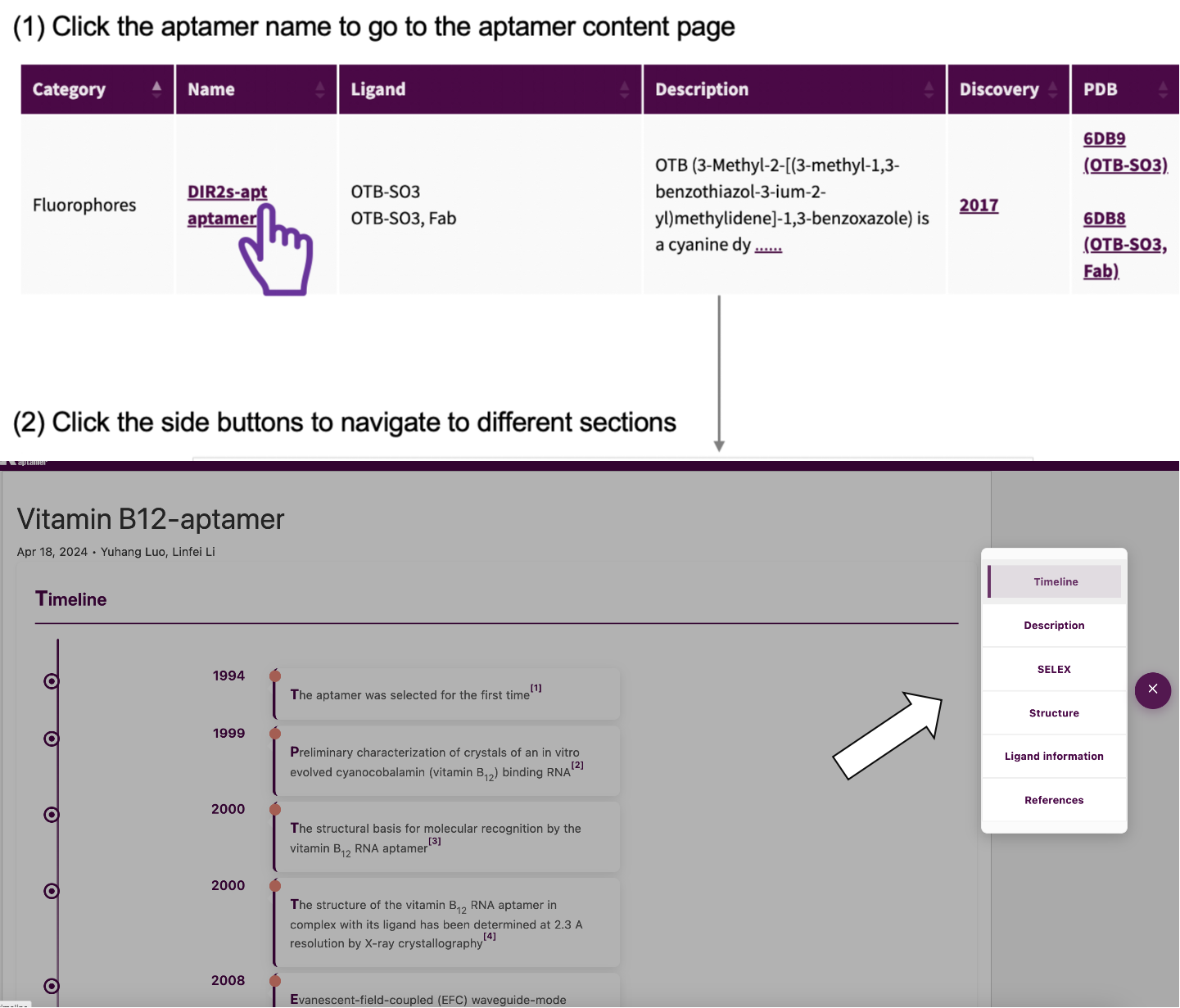Click the 1994 timeline circle marker

tap(52, 681)
